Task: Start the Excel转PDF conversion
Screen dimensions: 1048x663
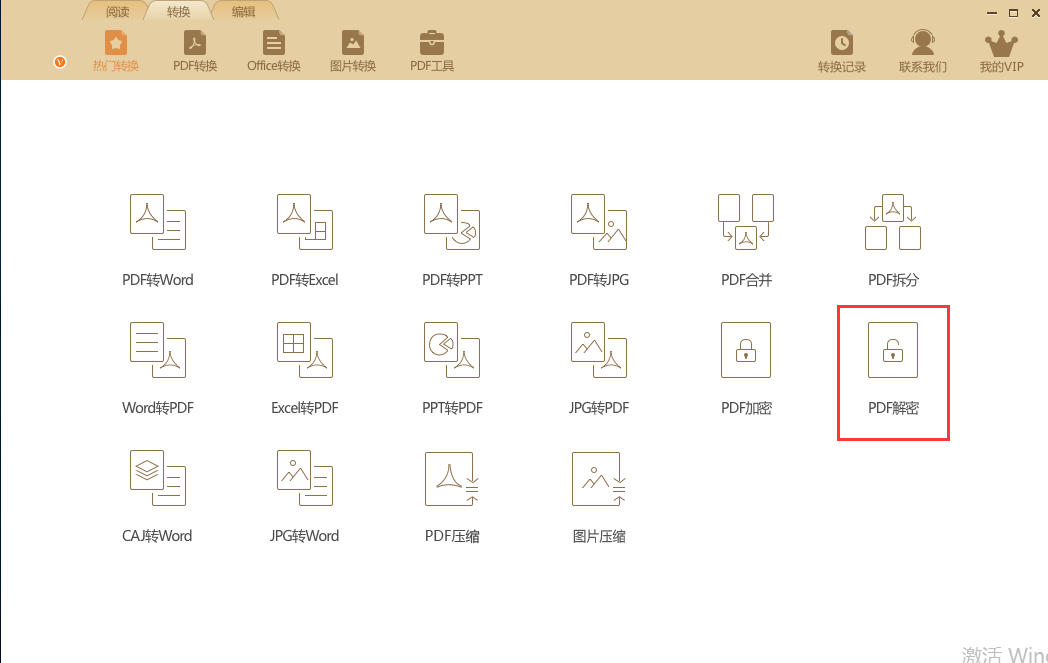Action: [305, 350]
